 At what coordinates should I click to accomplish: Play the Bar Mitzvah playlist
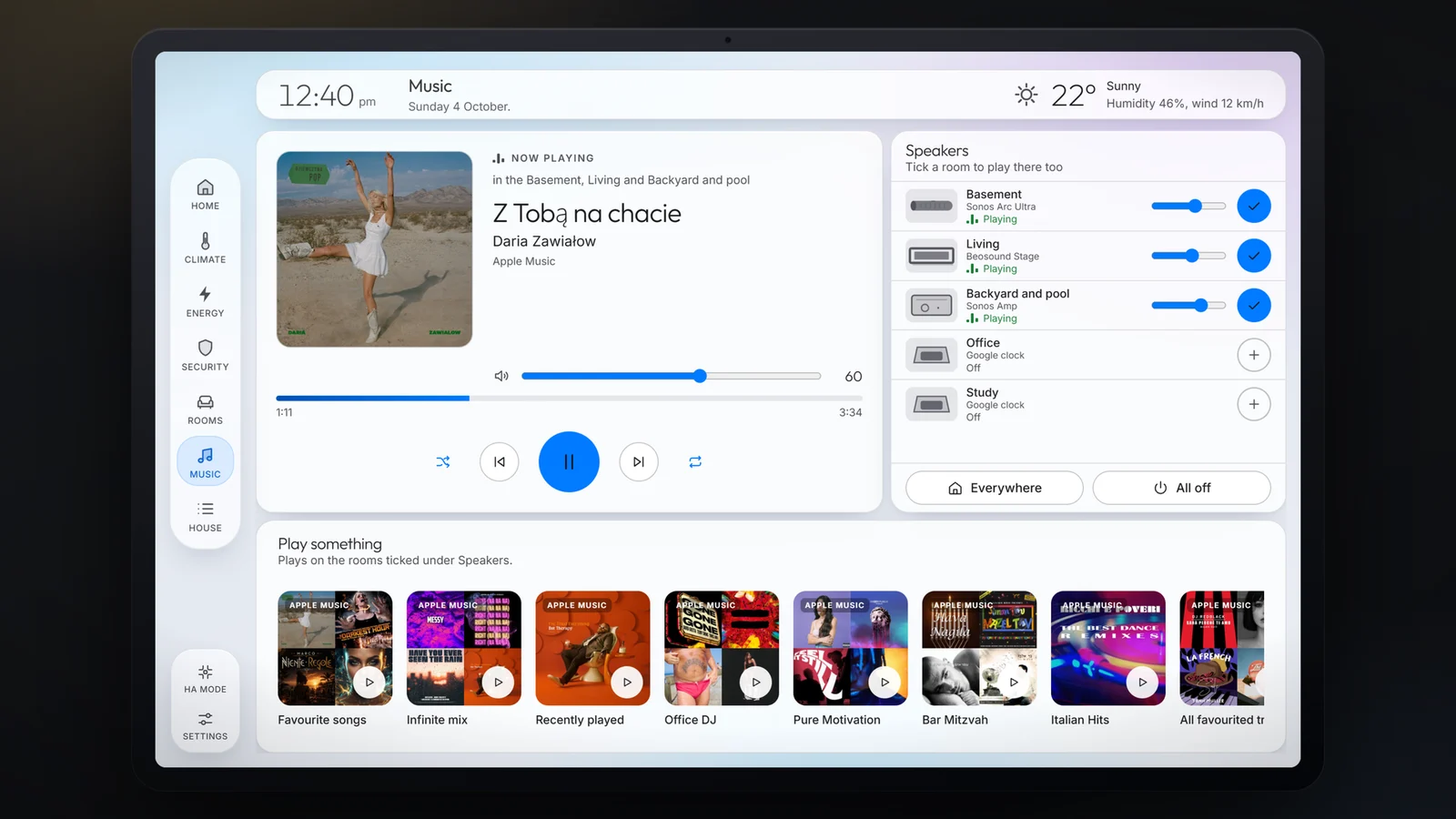(1014, 682)
